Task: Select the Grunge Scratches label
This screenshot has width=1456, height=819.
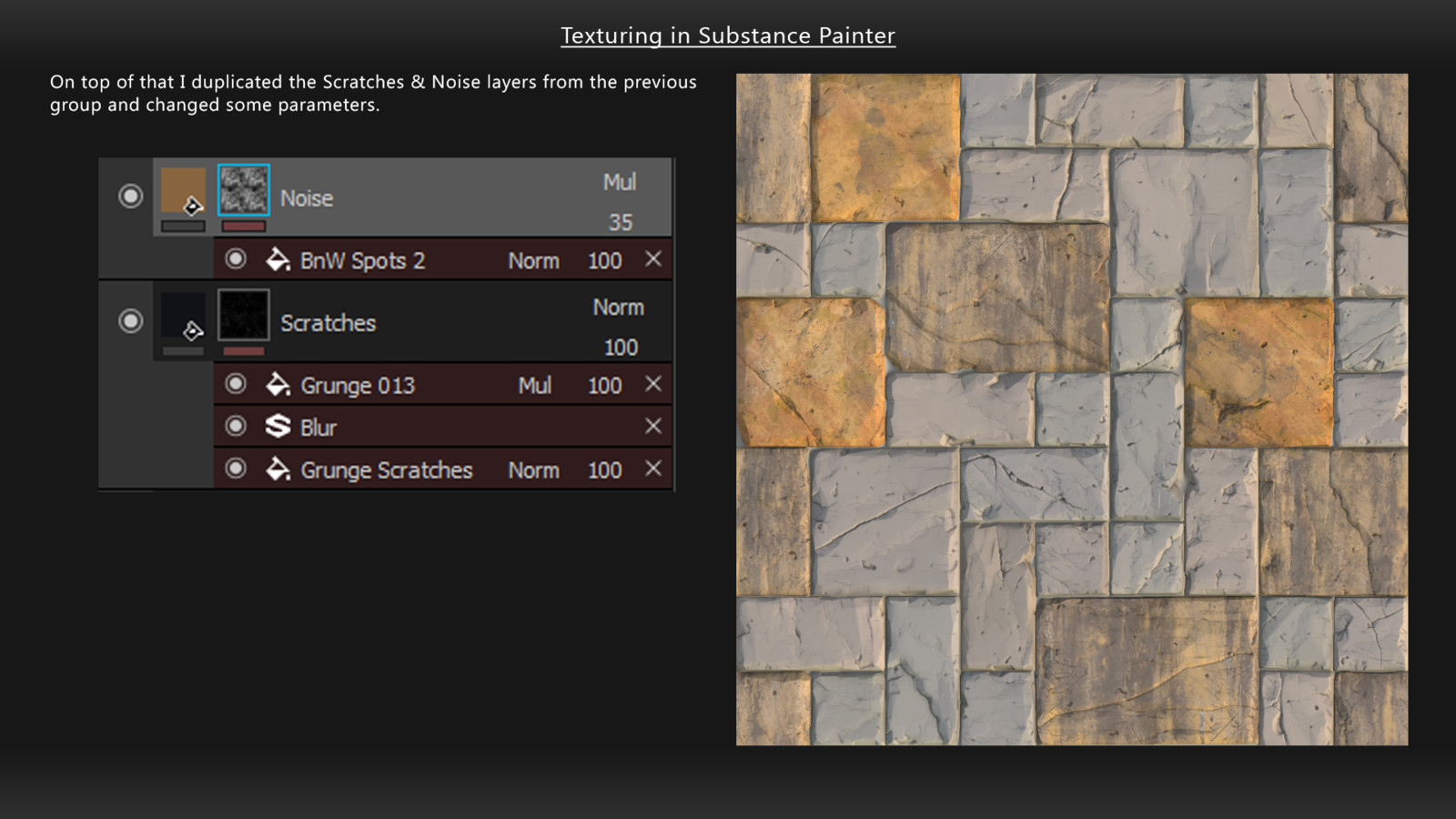Action: (x=387, y=470)
